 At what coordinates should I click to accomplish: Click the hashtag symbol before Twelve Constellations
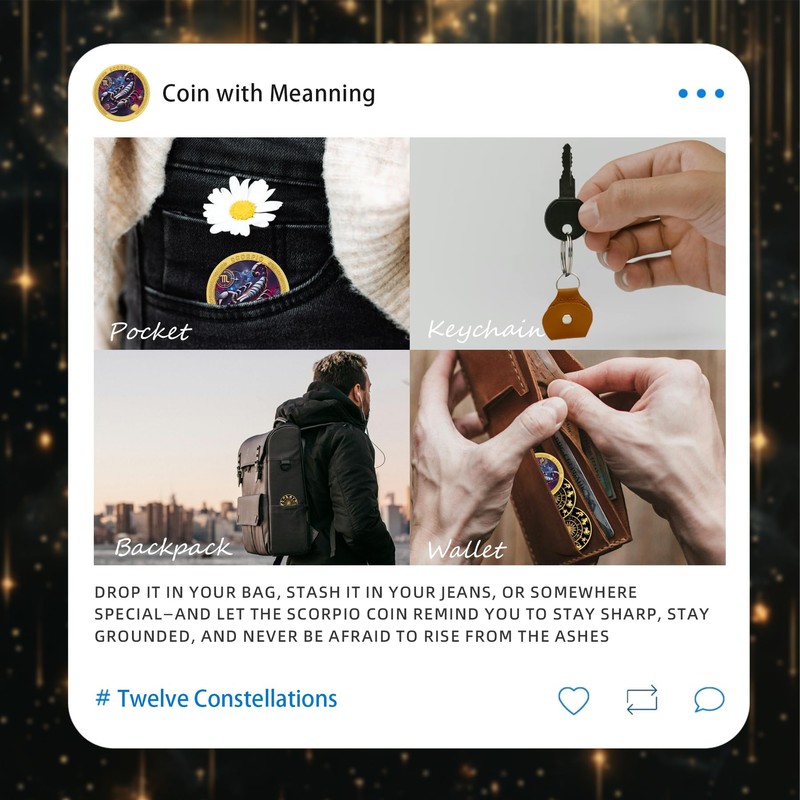[x=103, y=697]
